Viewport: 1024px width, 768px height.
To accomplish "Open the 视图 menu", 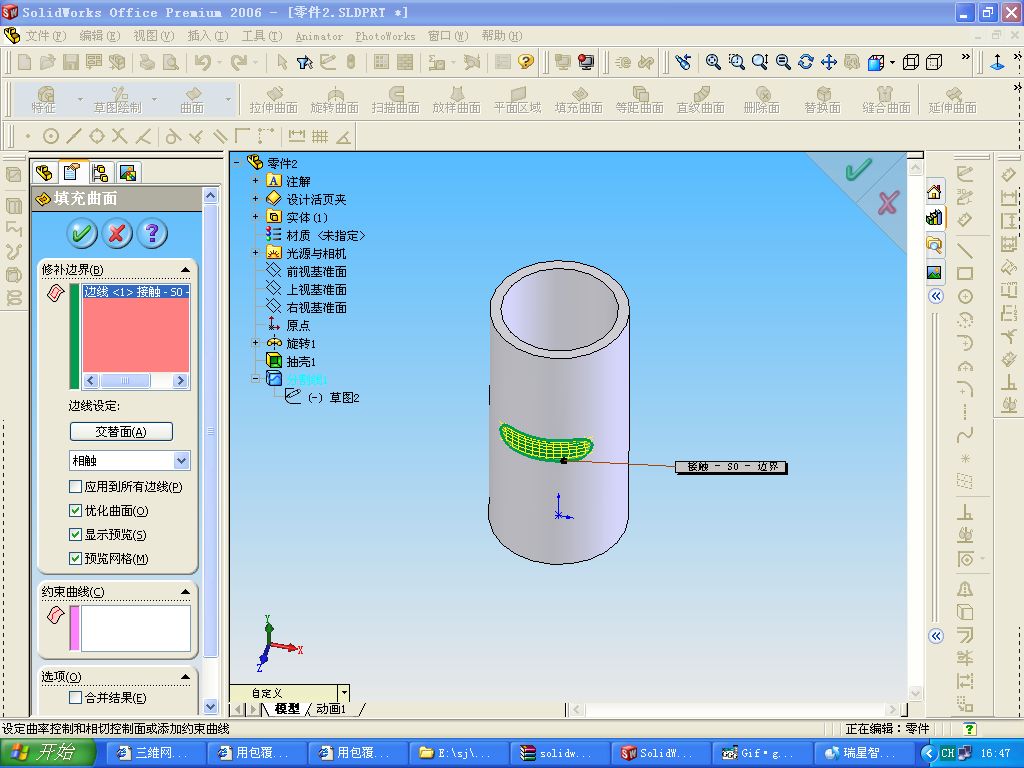I will coord(153,36).
